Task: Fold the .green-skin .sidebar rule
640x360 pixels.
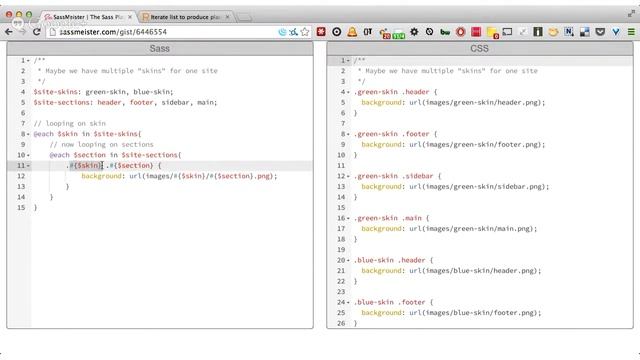Action: point(348,176)
